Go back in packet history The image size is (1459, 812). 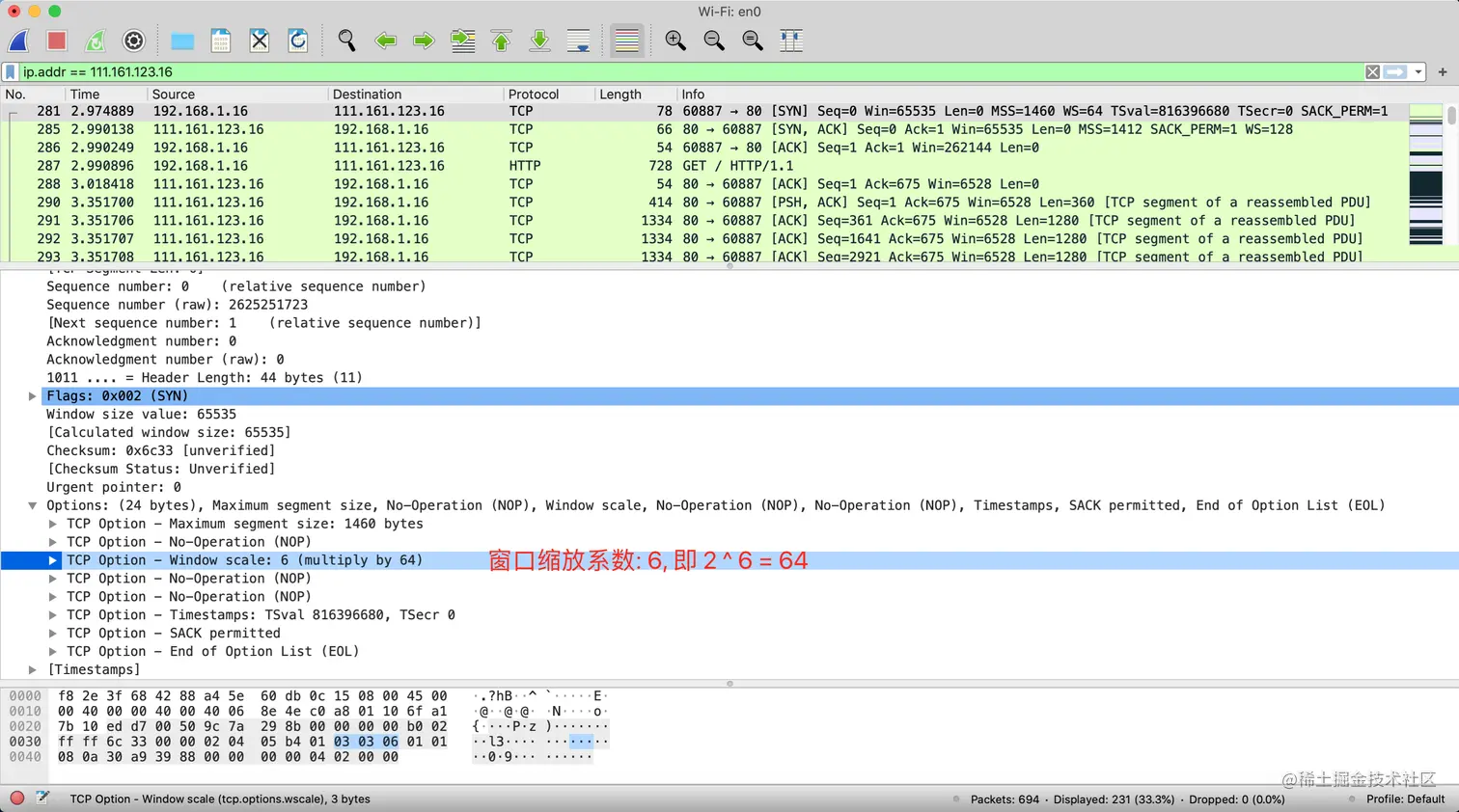coord(386,41)
